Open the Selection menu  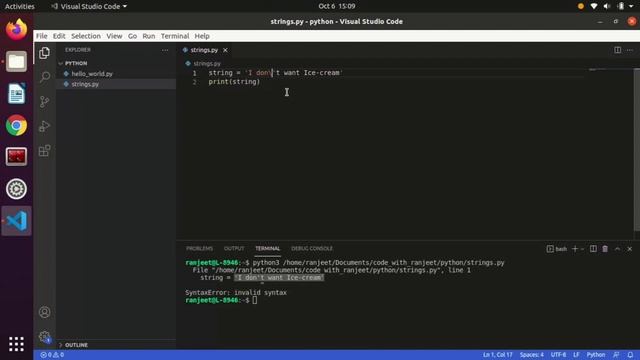pos(86,36)
